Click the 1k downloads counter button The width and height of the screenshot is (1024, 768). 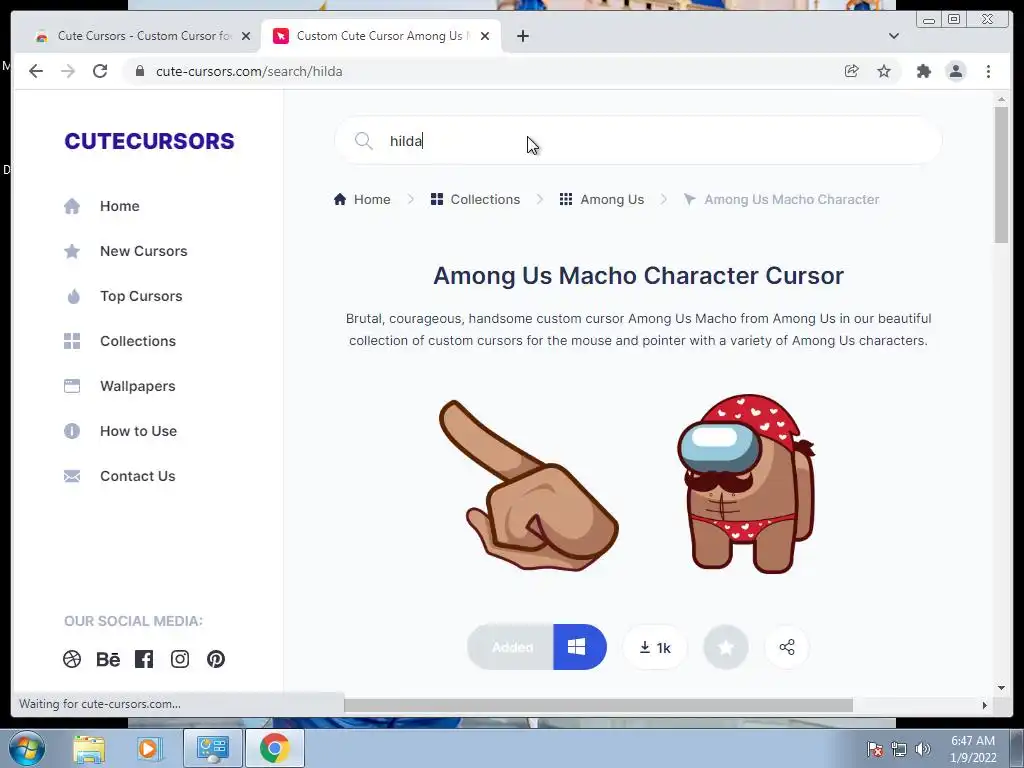tap(655, 647)
